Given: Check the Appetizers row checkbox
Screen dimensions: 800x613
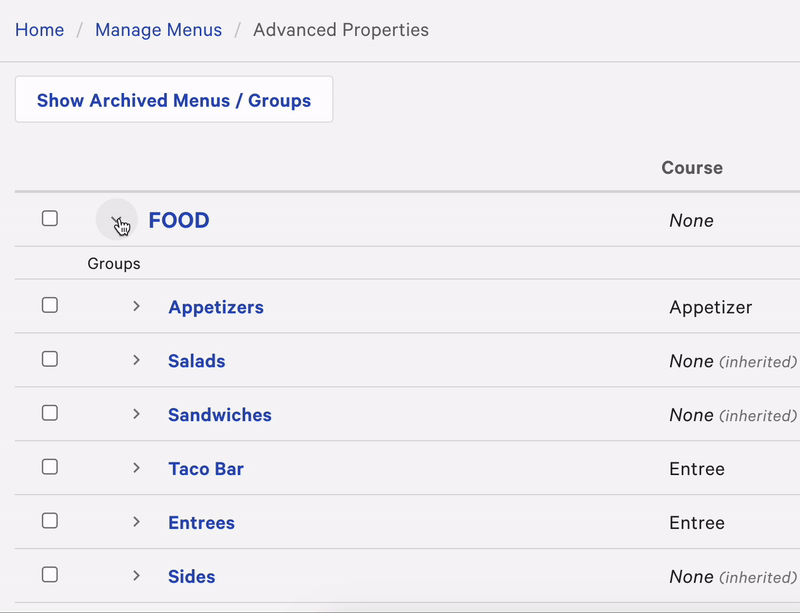Looking at the screenshot, I should pos(50,305).
